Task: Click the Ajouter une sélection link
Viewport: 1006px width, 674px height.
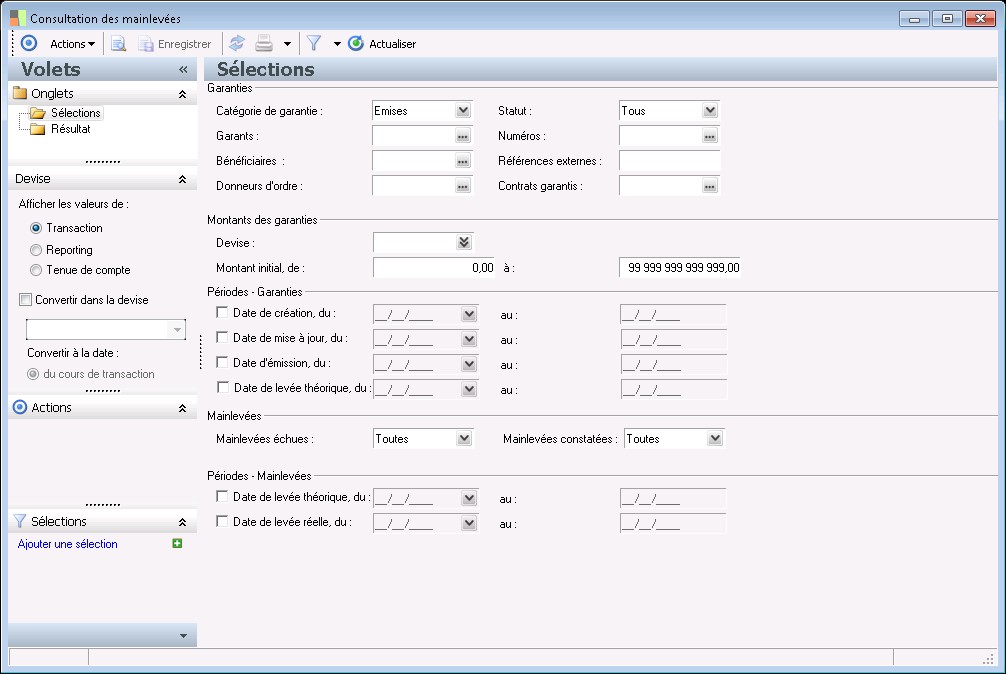Action: pos(68,544)
